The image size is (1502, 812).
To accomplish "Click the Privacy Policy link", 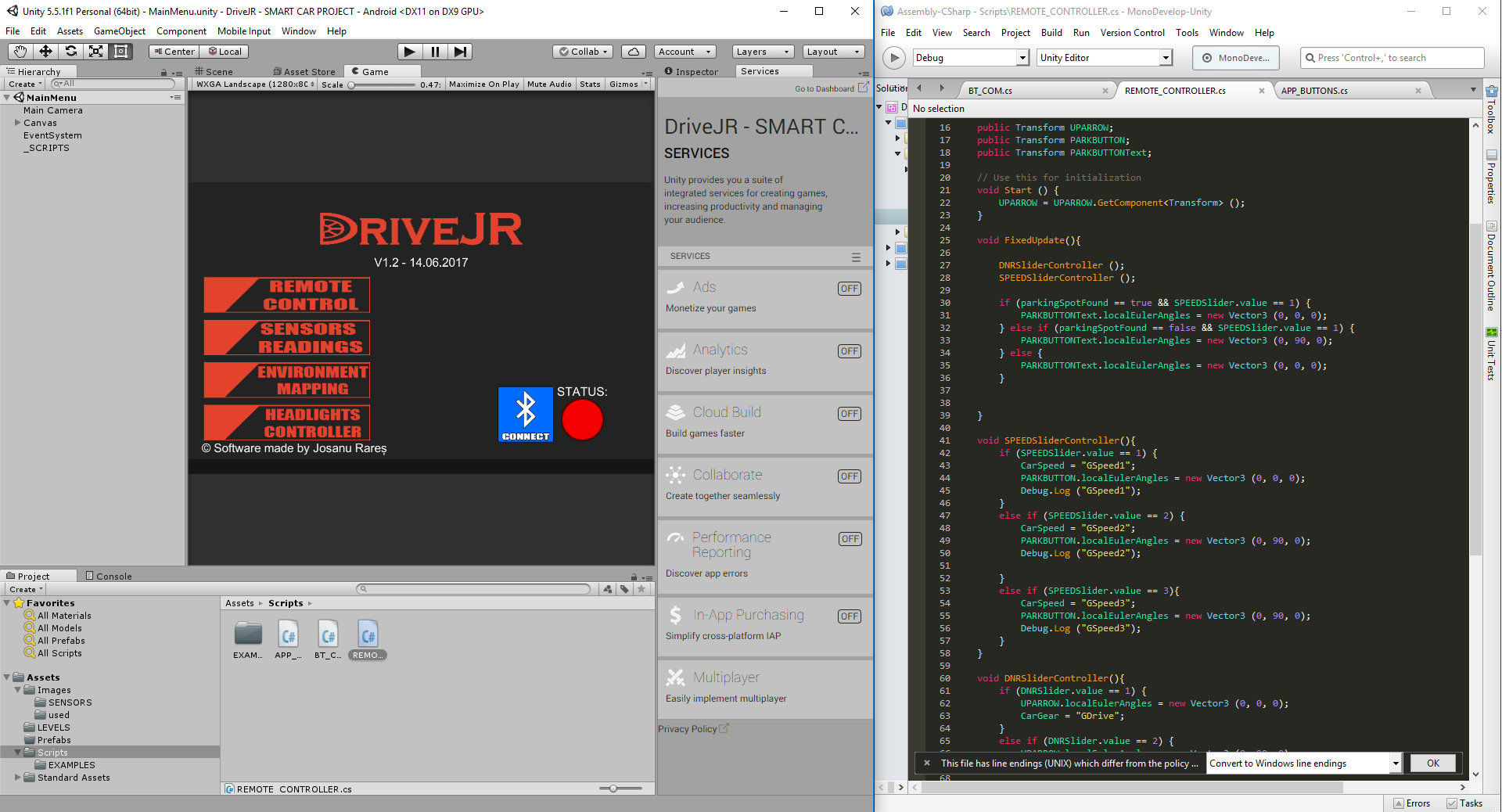I will [x=693, y=728].
